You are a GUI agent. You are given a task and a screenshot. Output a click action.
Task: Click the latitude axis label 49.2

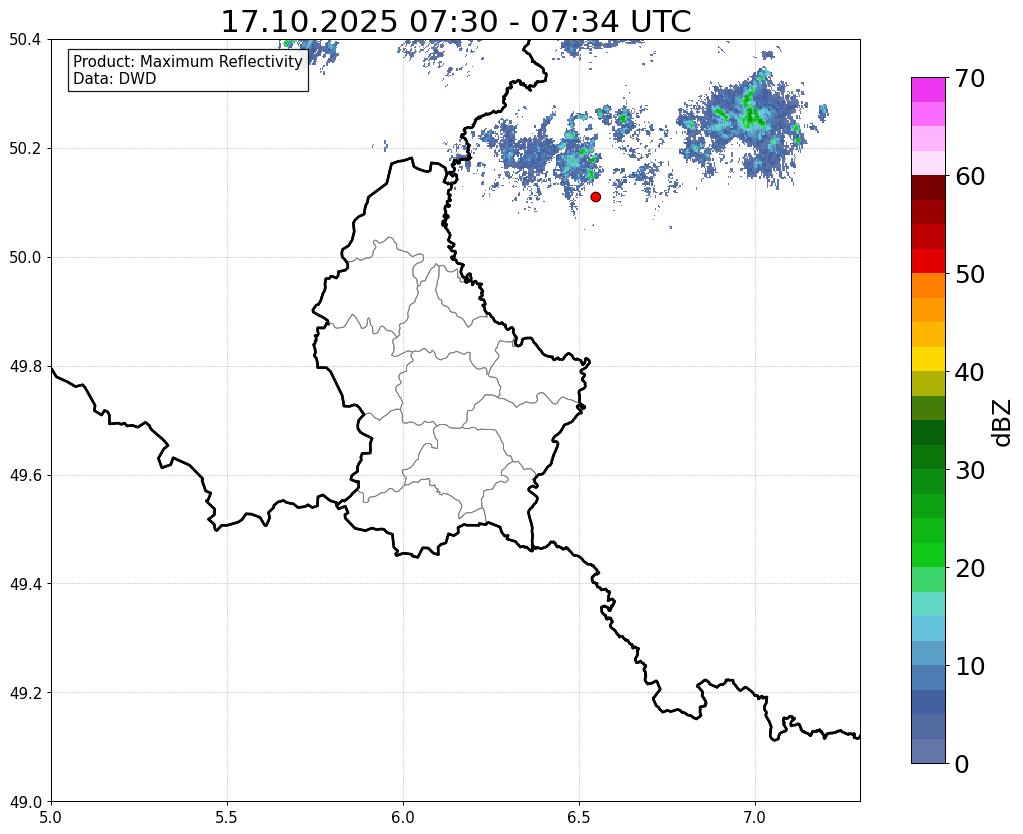tap(25, 693)
